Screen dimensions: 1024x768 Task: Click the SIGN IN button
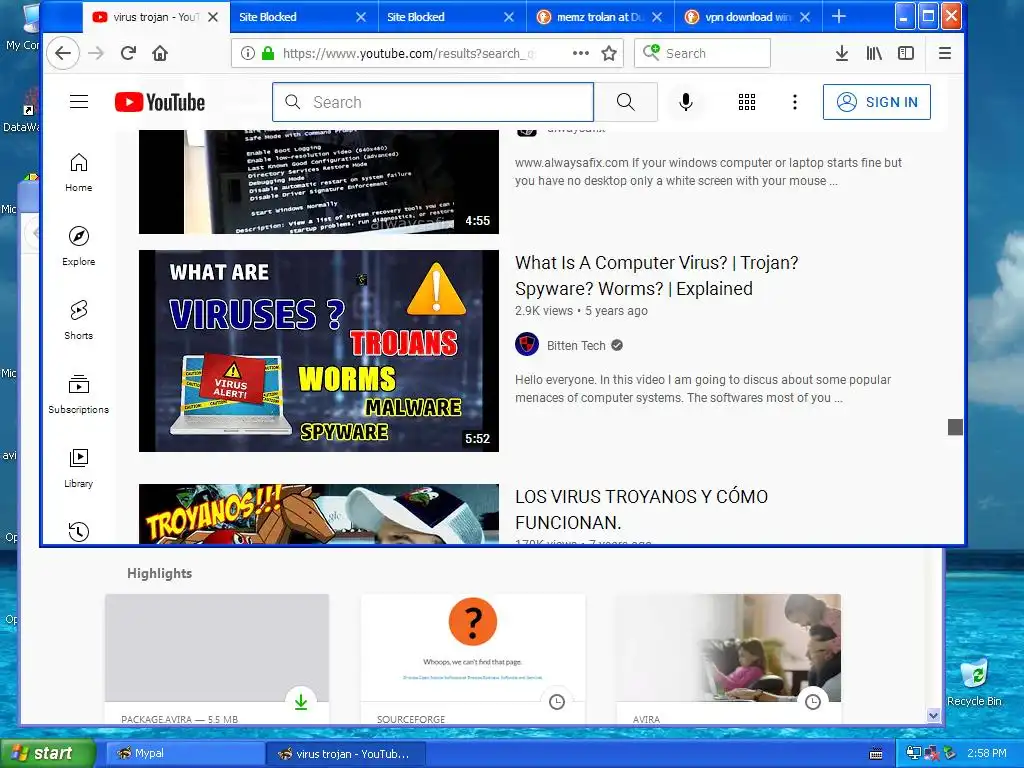[x=877, y=102]
